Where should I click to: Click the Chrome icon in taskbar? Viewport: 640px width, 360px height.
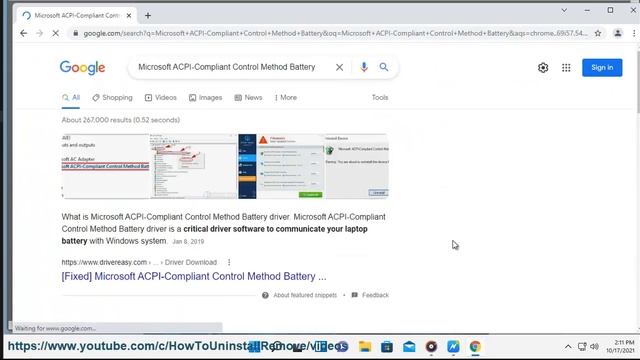475,347
